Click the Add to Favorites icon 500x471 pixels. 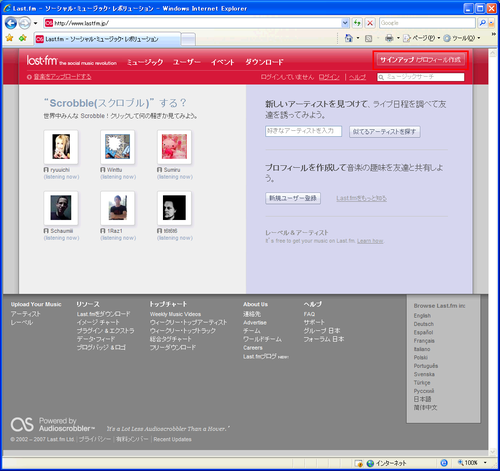23,38
